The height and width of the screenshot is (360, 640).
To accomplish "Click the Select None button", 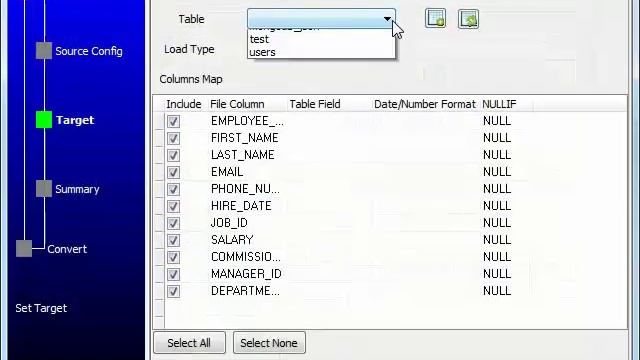I will 269,343.
